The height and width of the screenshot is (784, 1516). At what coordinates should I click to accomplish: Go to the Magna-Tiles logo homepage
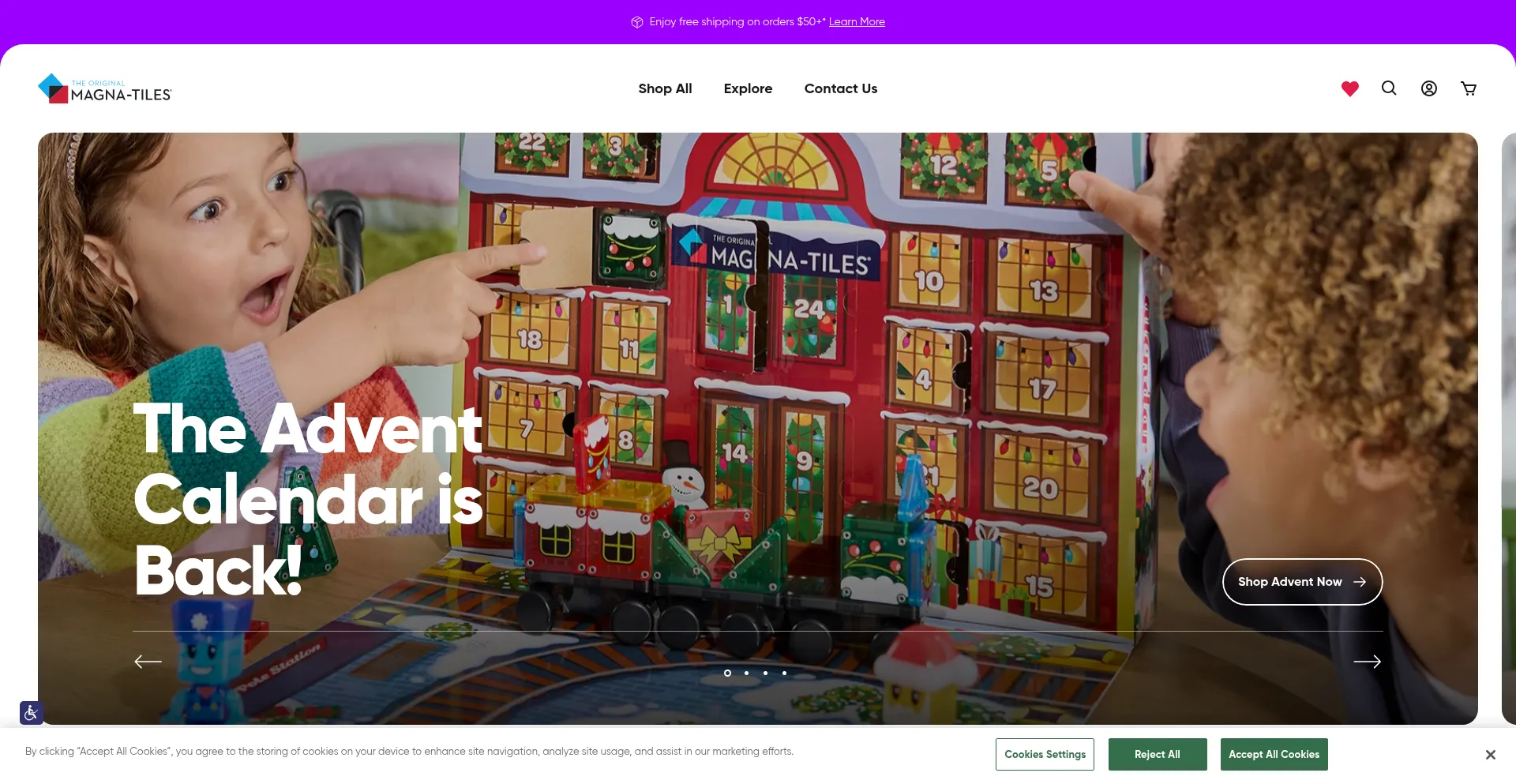click(x=105, y=88)
